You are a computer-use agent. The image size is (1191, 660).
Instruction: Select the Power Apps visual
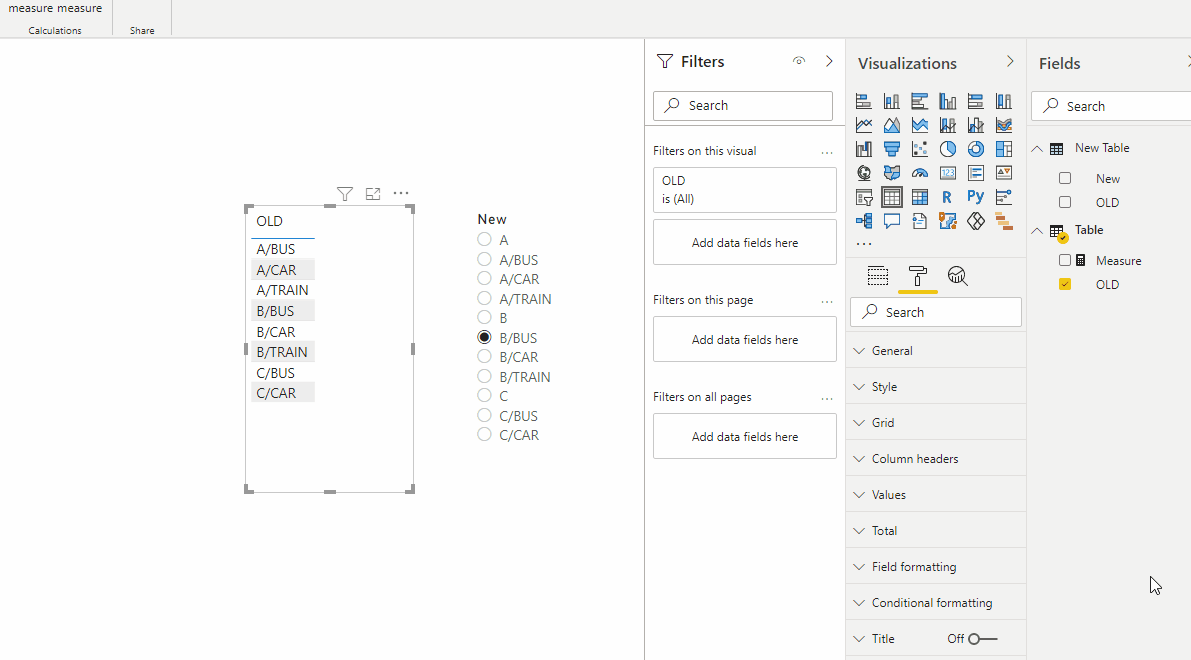[976, 221]
